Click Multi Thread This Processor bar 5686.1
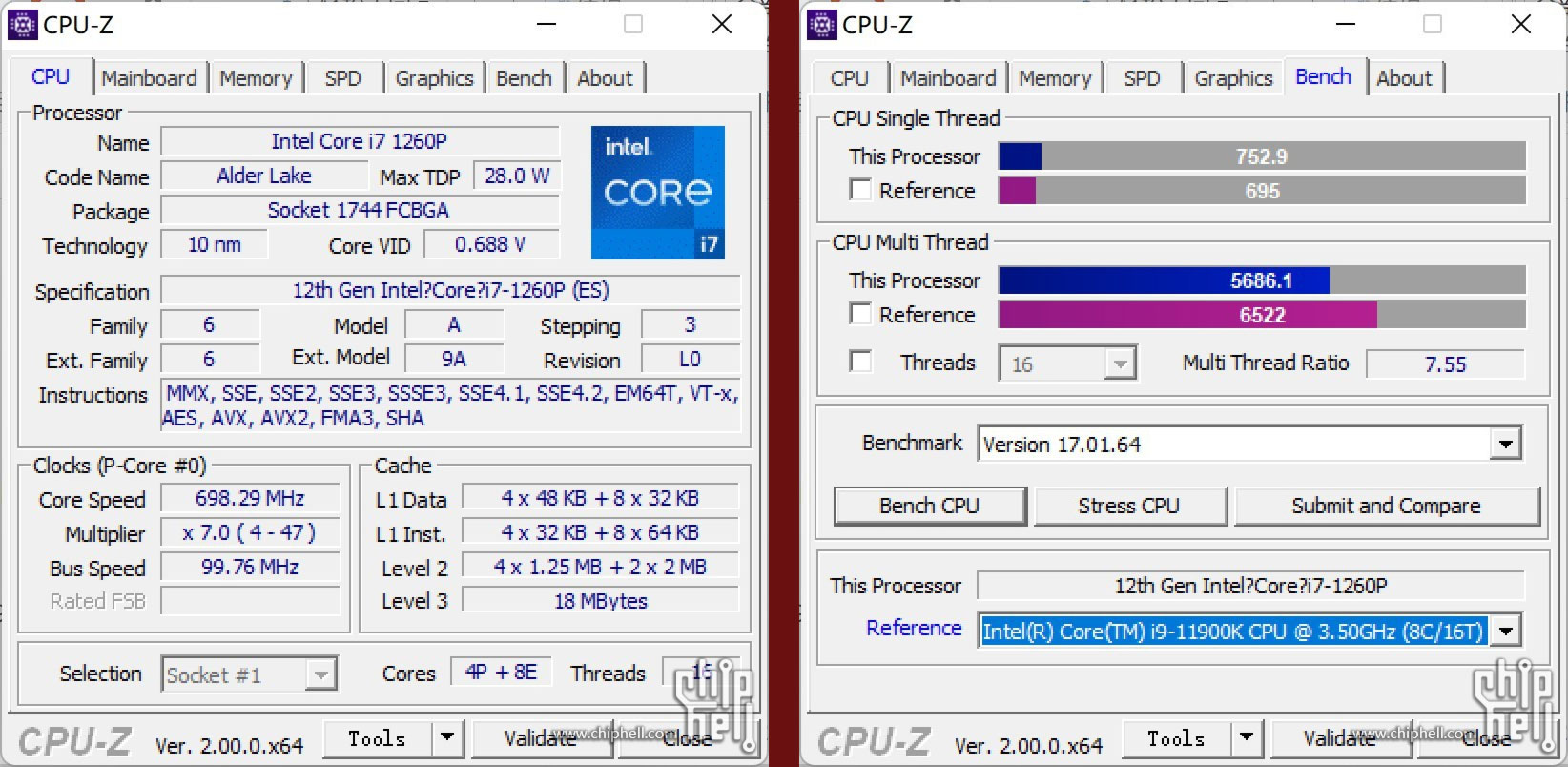Viewport: 1568px width, 767px height. pyautogui.click(x=1262, y=280)
